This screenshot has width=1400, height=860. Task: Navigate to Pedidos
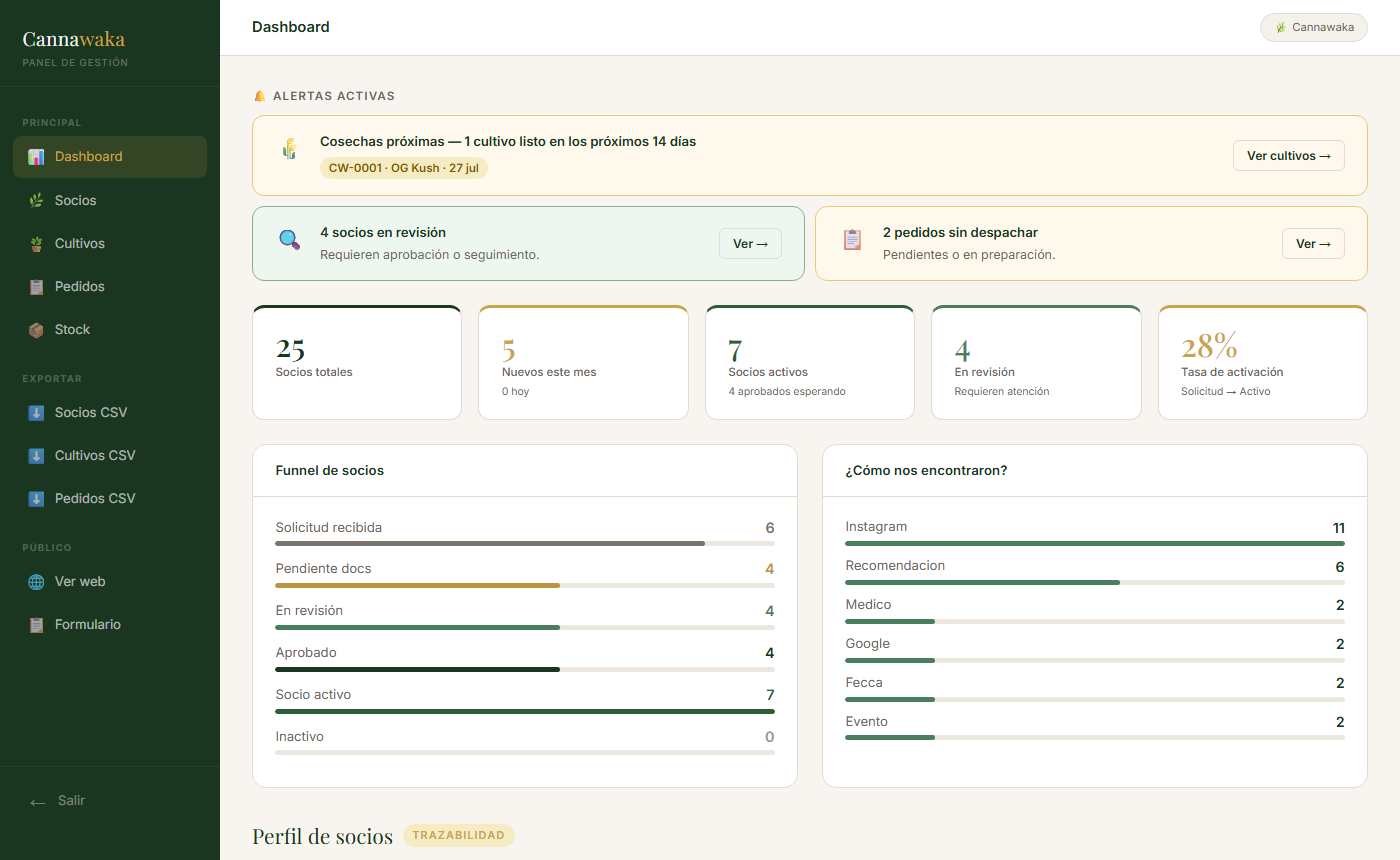(110, 287)
